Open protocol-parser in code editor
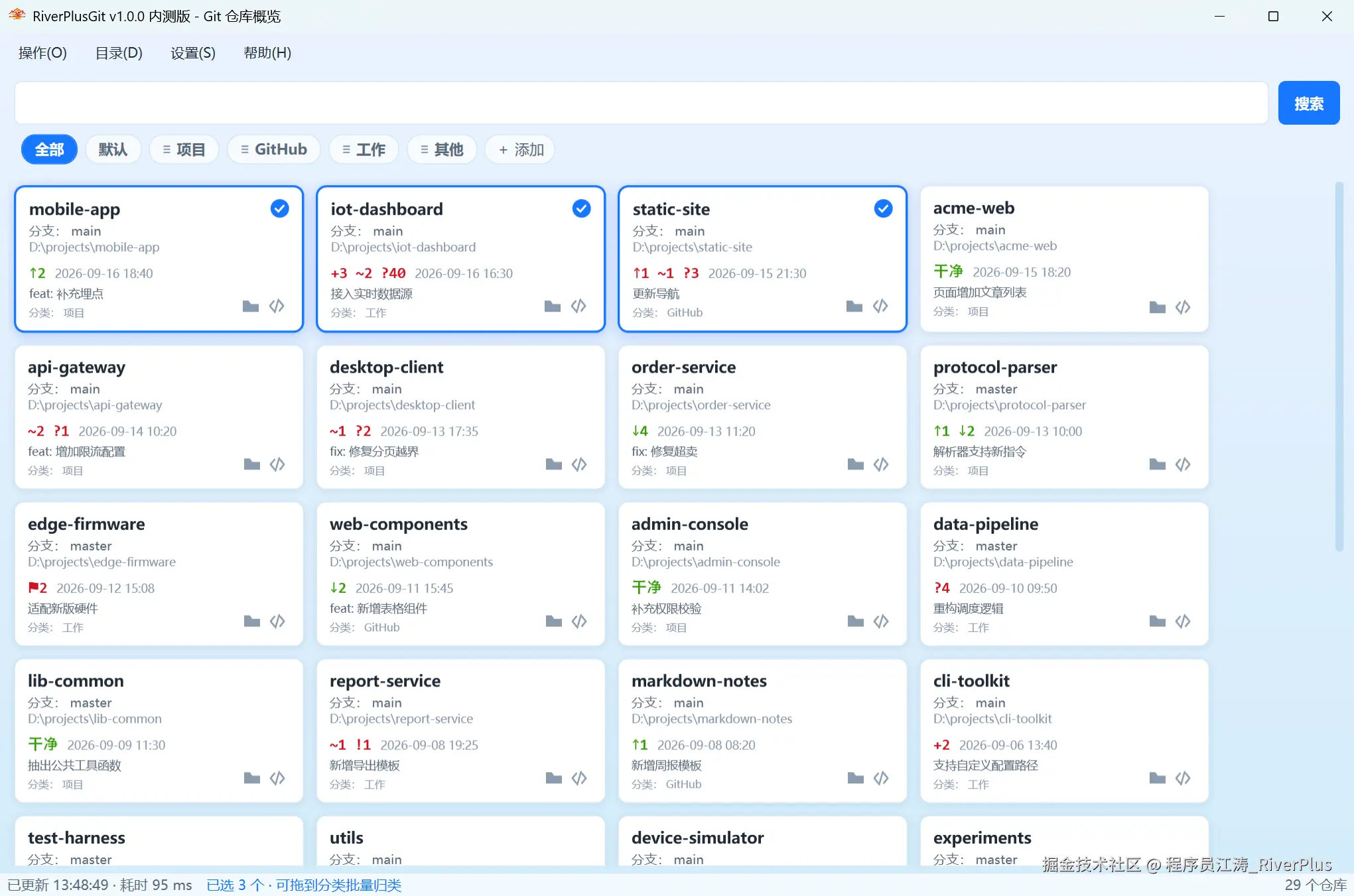This screenshot has height=896, width=1354. pyautogui.click(x=1183, y=464)
